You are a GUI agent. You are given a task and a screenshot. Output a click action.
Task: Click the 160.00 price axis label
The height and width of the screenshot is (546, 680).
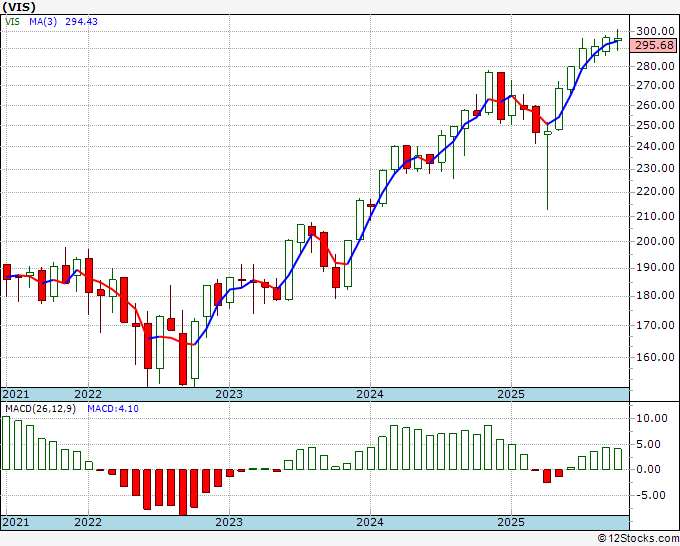(x=655, y=357)
